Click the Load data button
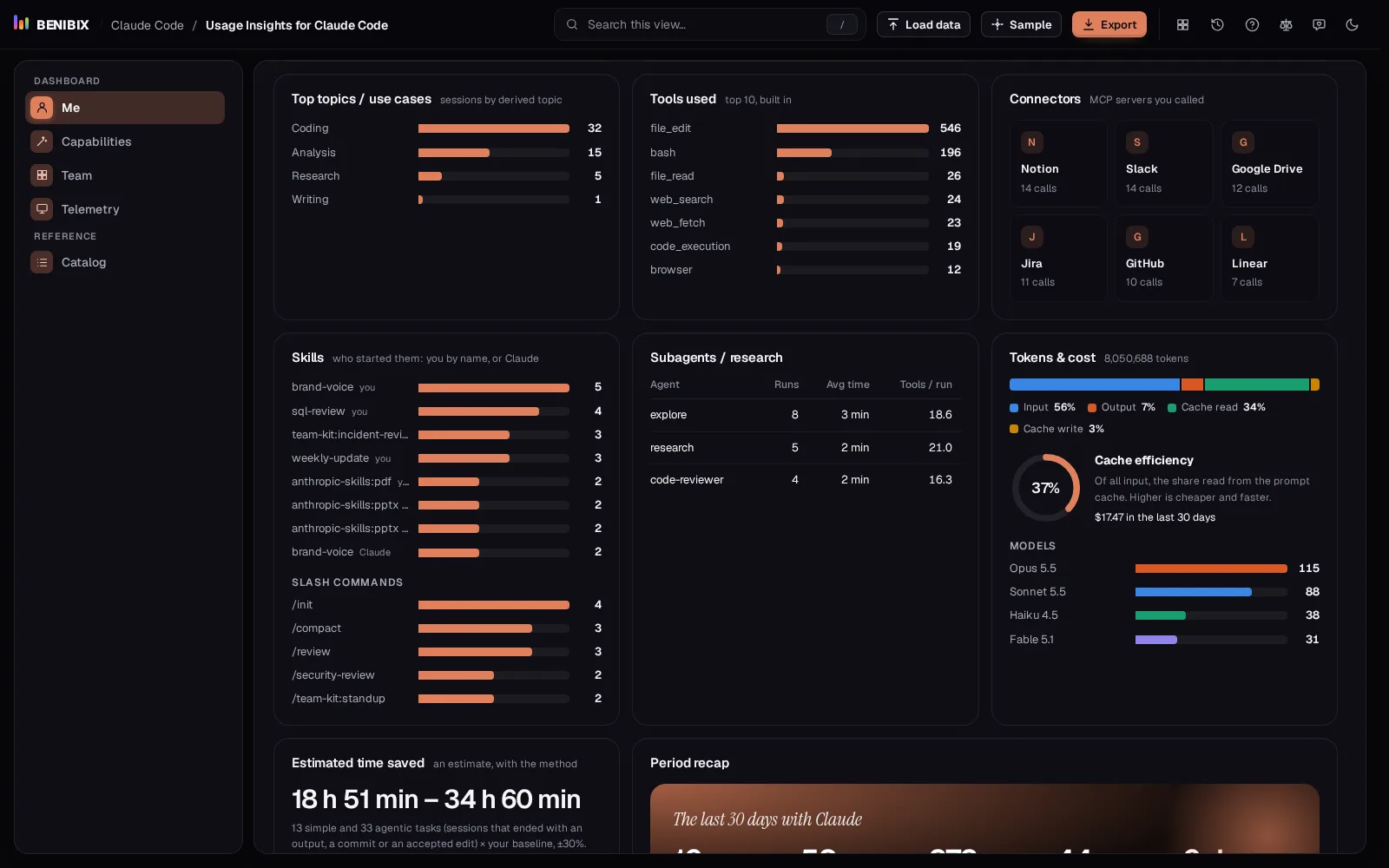Screen dimensions: 1389x868 coord(924,24)
